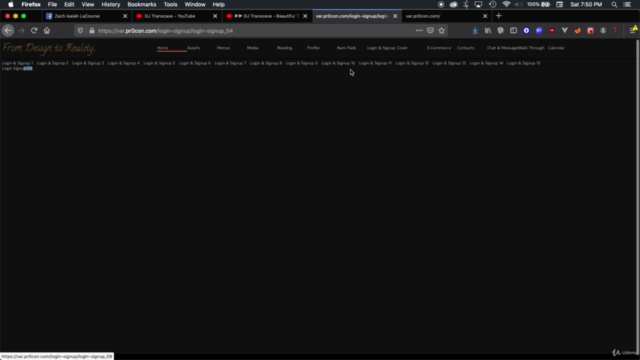Screen dimensions: 640x360
Task: Close the Zach Isaiah LaCourse tab
Action: pyautogui.click(x=125, y=16)
